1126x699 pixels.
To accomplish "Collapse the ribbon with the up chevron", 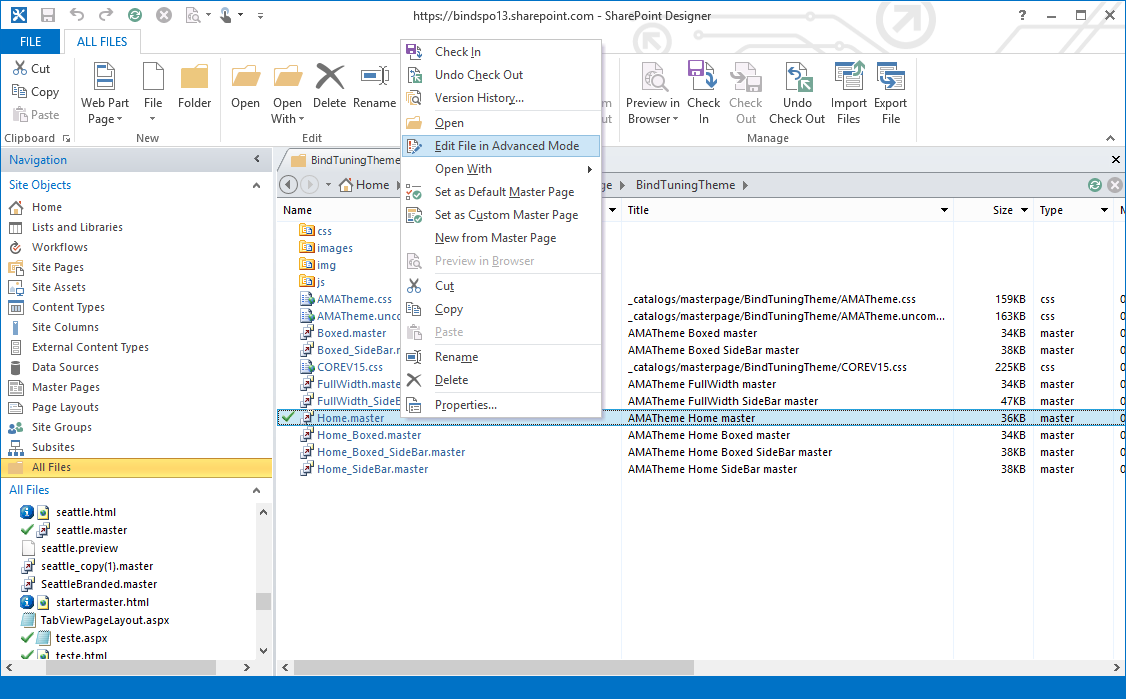I will tap(1110, 138).
